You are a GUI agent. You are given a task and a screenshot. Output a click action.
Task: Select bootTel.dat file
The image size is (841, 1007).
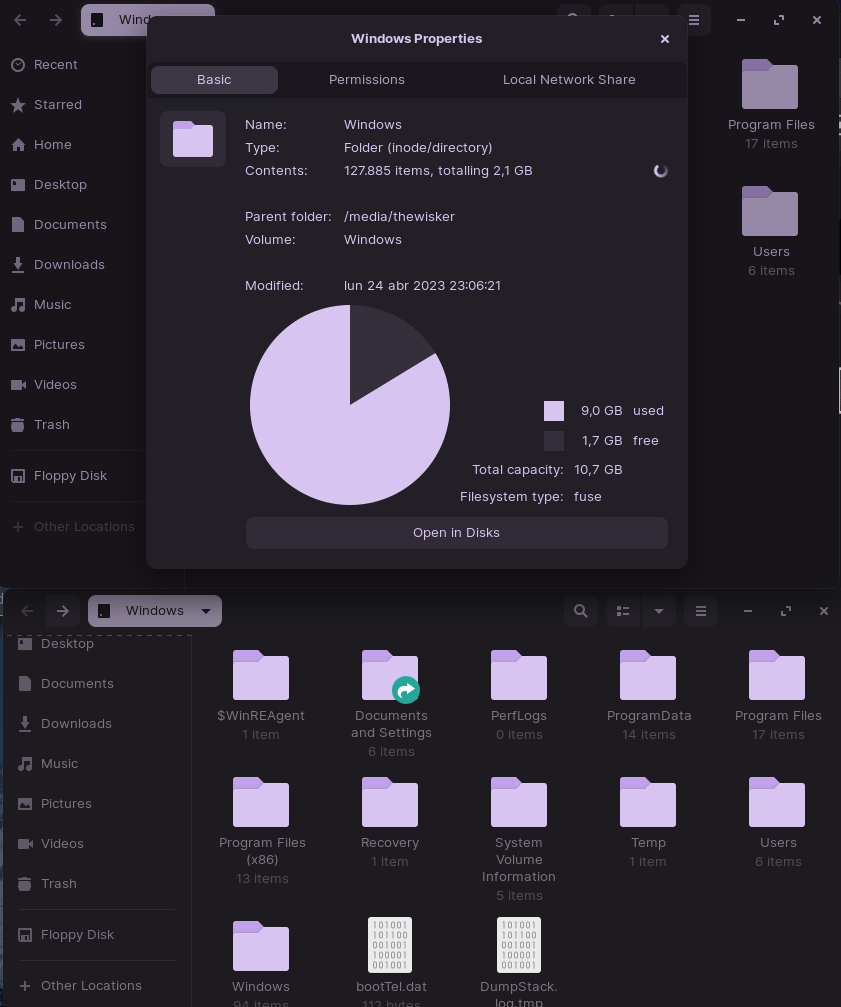[x=390, y=962]
